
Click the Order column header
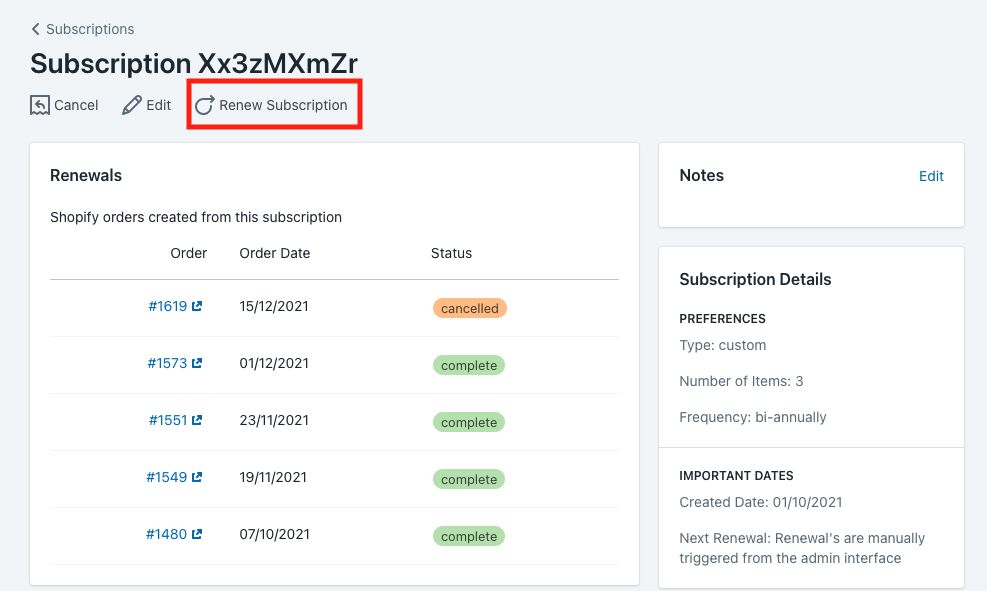coord(188,253)
